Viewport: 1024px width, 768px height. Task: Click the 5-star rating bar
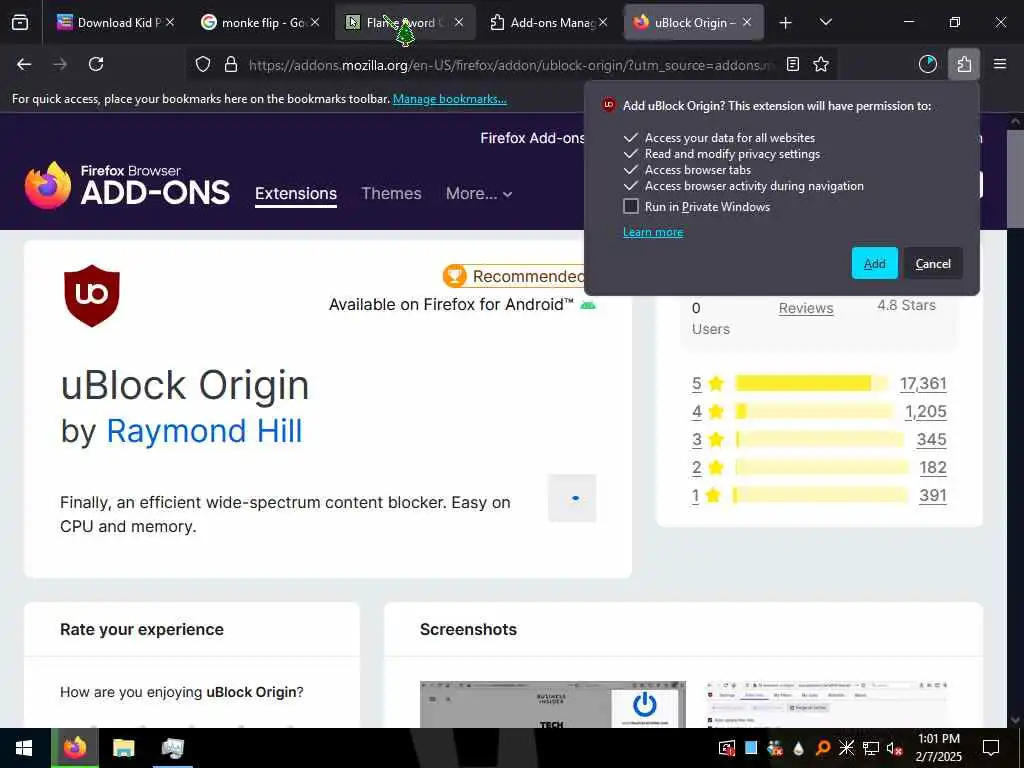812,383
